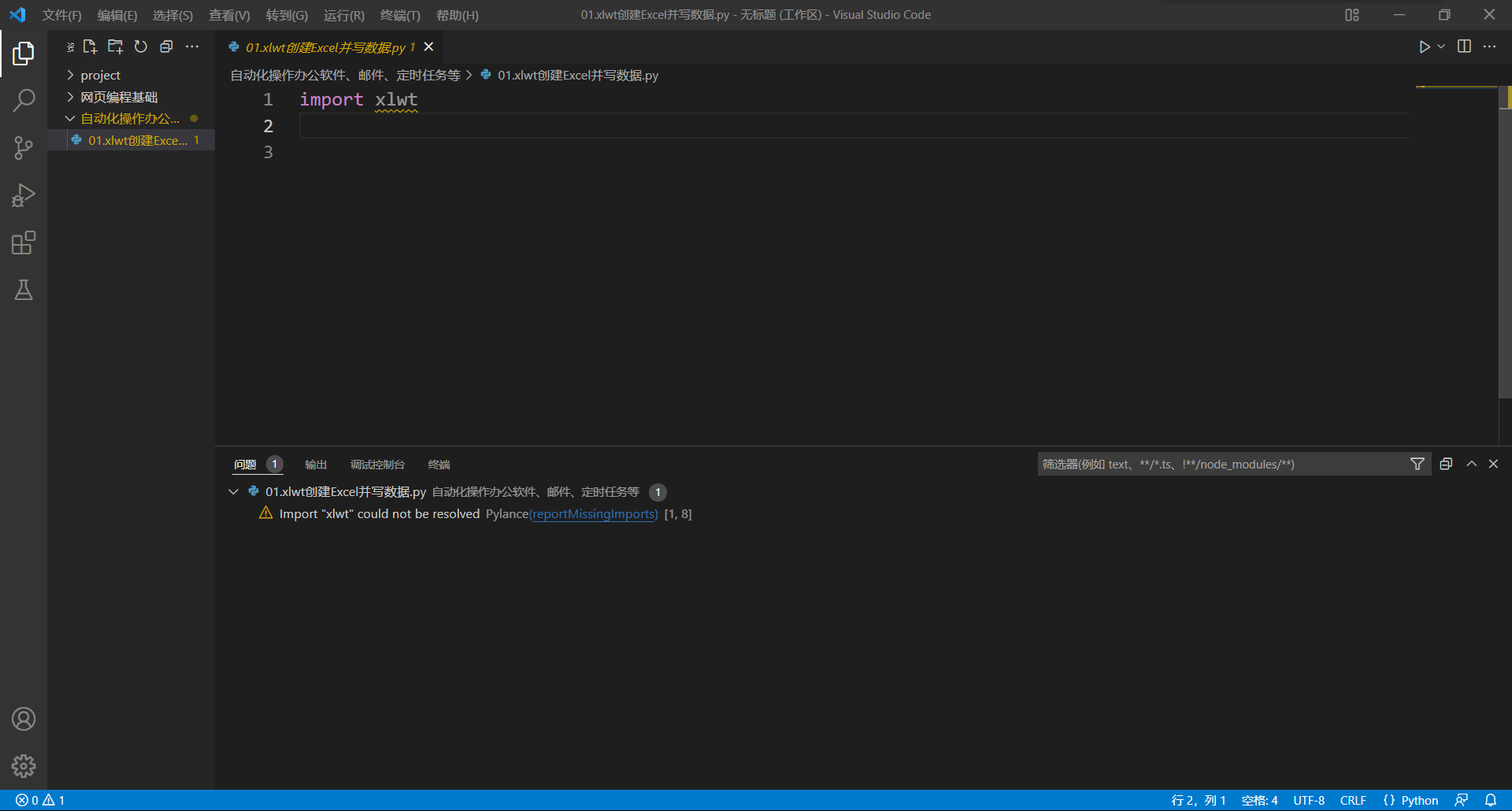This screenshot has width=1512, height=811.
Task: Open the 编辑(E) menu
Action: (x=117, y=15)
